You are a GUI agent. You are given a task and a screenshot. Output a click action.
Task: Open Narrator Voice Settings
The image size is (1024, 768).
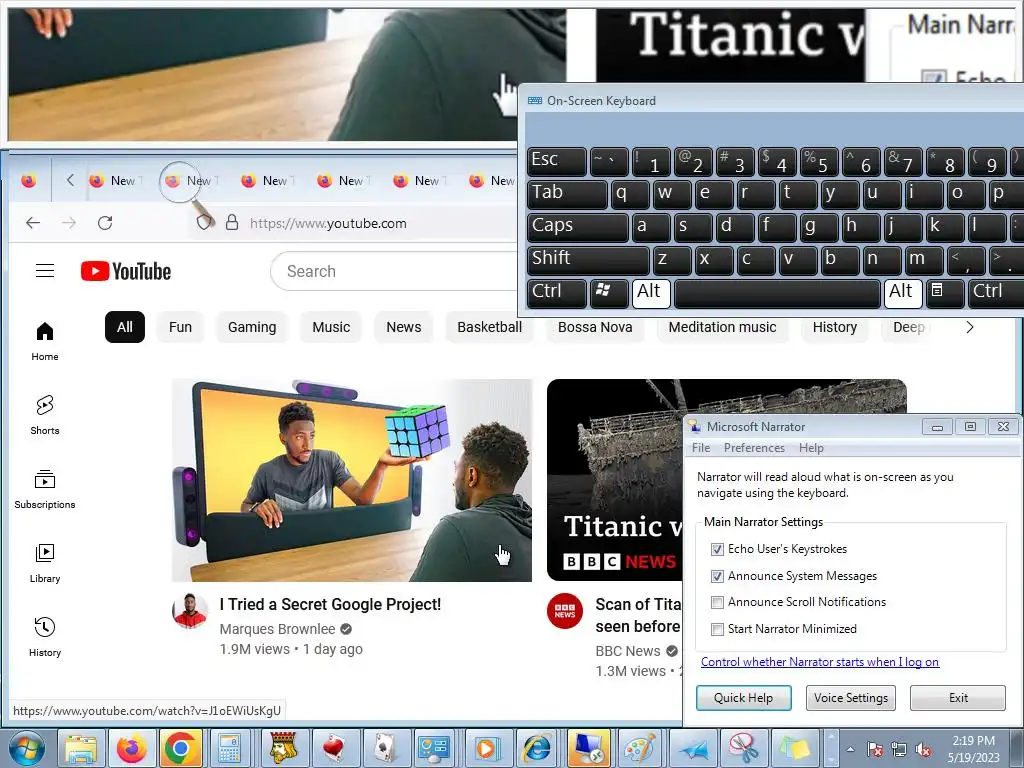tap(850, 697)
